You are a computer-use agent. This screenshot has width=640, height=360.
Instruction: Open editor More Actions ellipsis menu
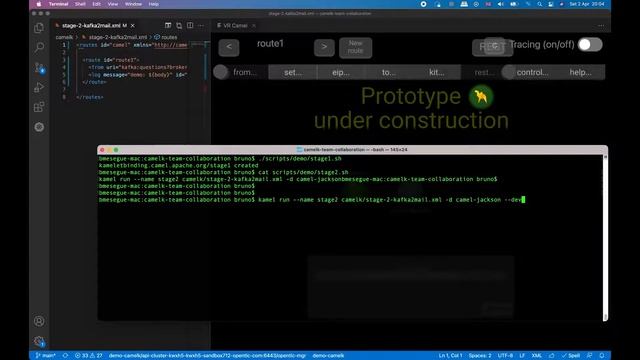pos(201,25)
